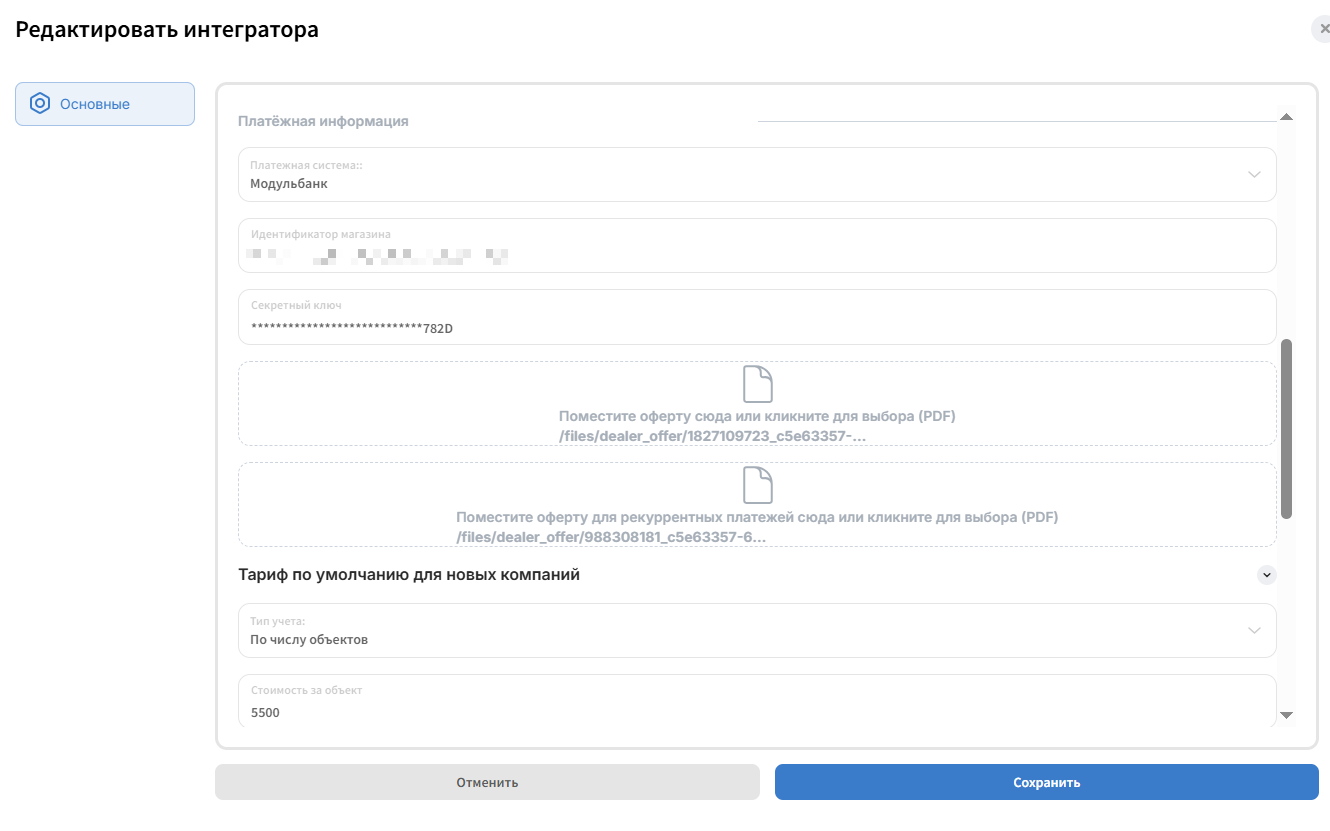Open the Тип учета dropdown with По числу объектов
Image resolution: width=1330 pixels, height=831 pixels.
(x=757, y=631)
